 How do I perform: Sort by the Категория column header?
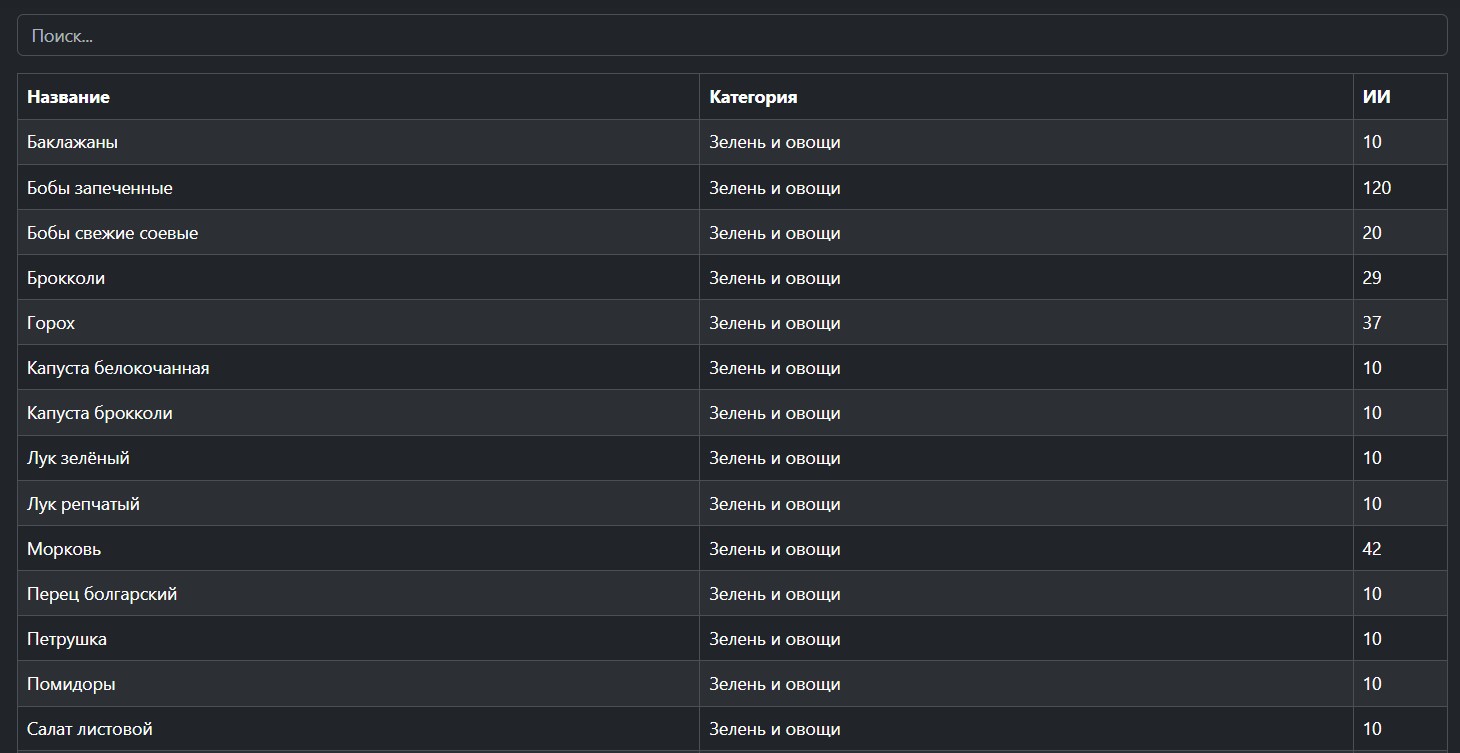pos(753,97)
